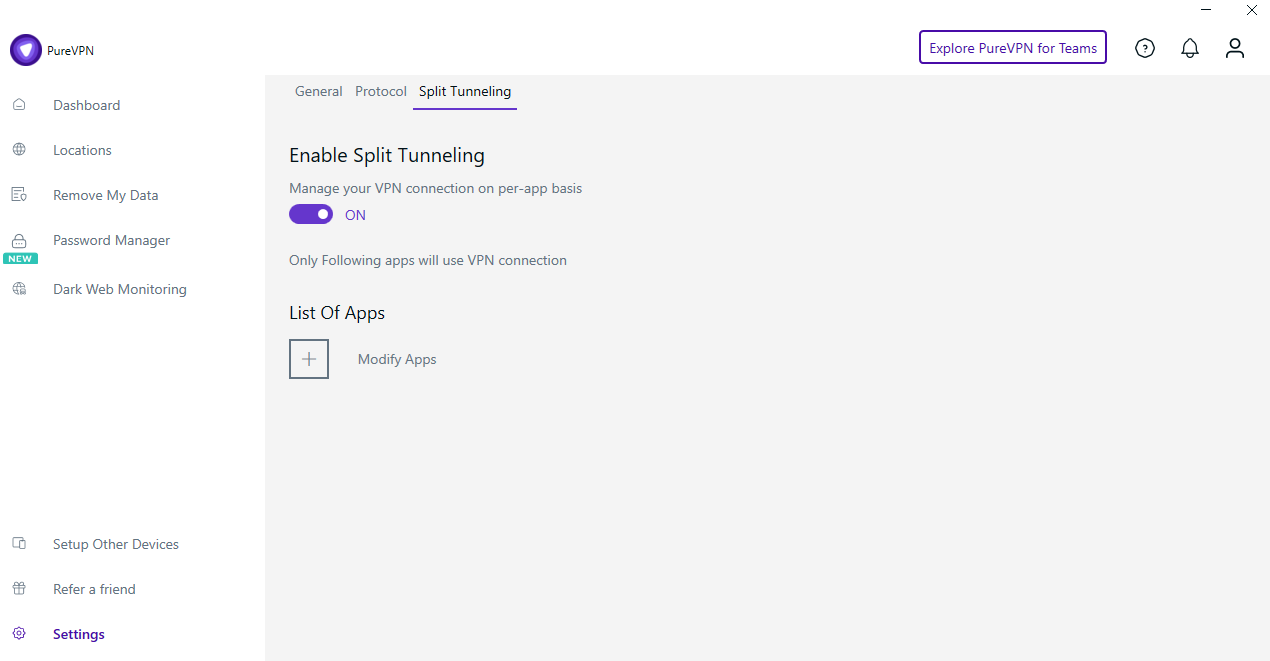The image size is (1270, 661).
Task: Click the PureVPN shield logo
Action: [26, 49]
